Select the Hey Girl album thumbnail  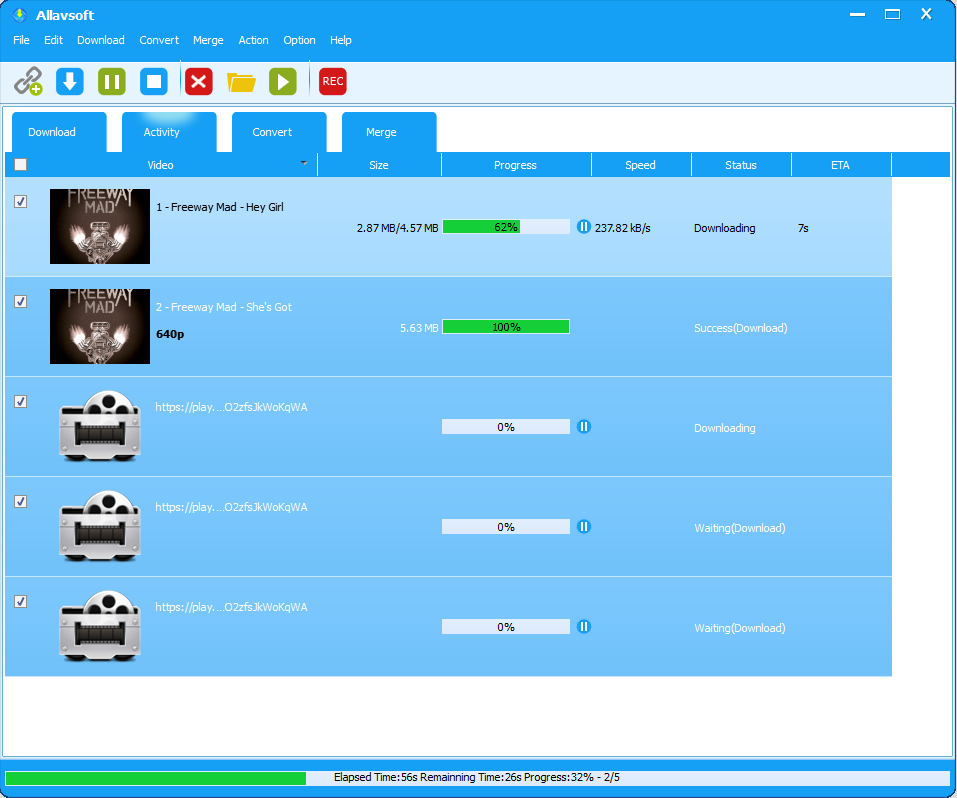[x=99, y=227]
